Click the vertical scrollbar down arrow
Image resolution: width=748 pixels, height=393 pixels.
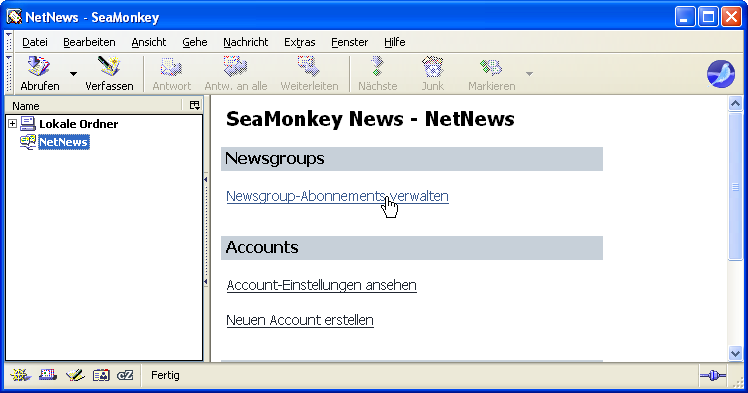point(735,353)
